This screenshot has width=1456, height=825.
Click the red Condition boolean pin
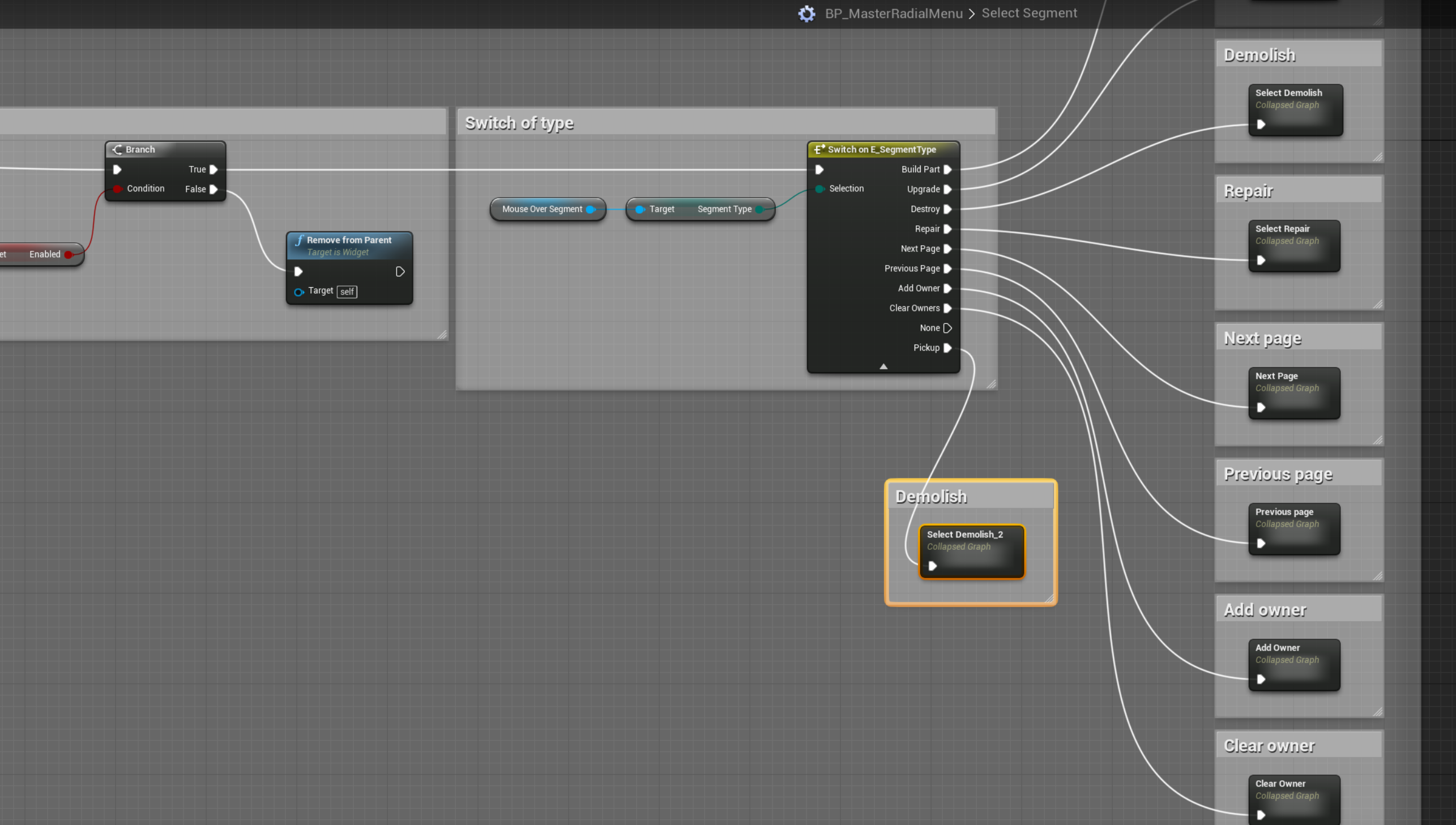click(117, 189)
